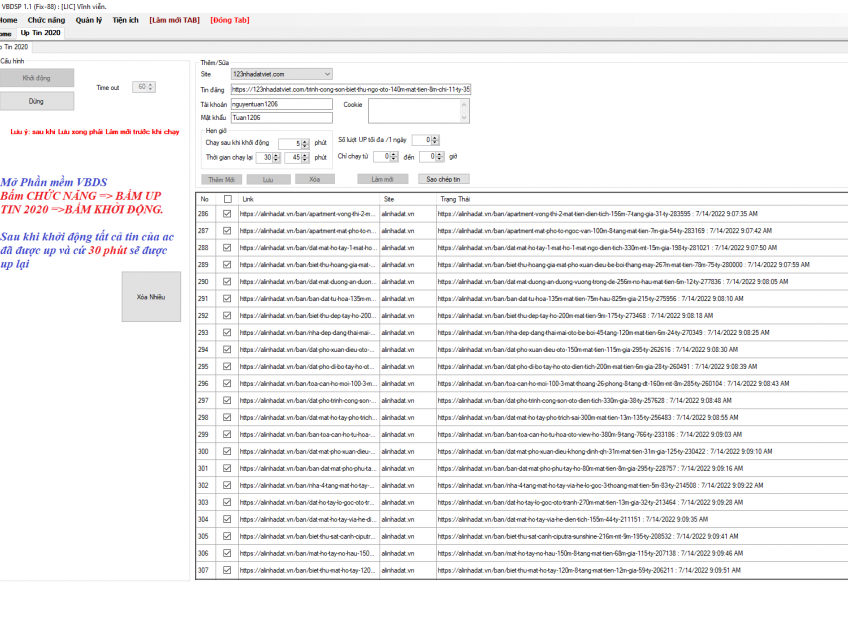Open the Quản lý menu
The width and height of the screenshot is (848, 640).
[x=89, y=19]
